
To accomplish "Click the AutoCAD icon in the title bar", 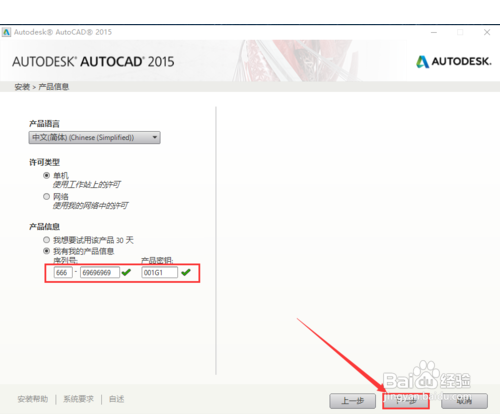I will click(6, 32).
